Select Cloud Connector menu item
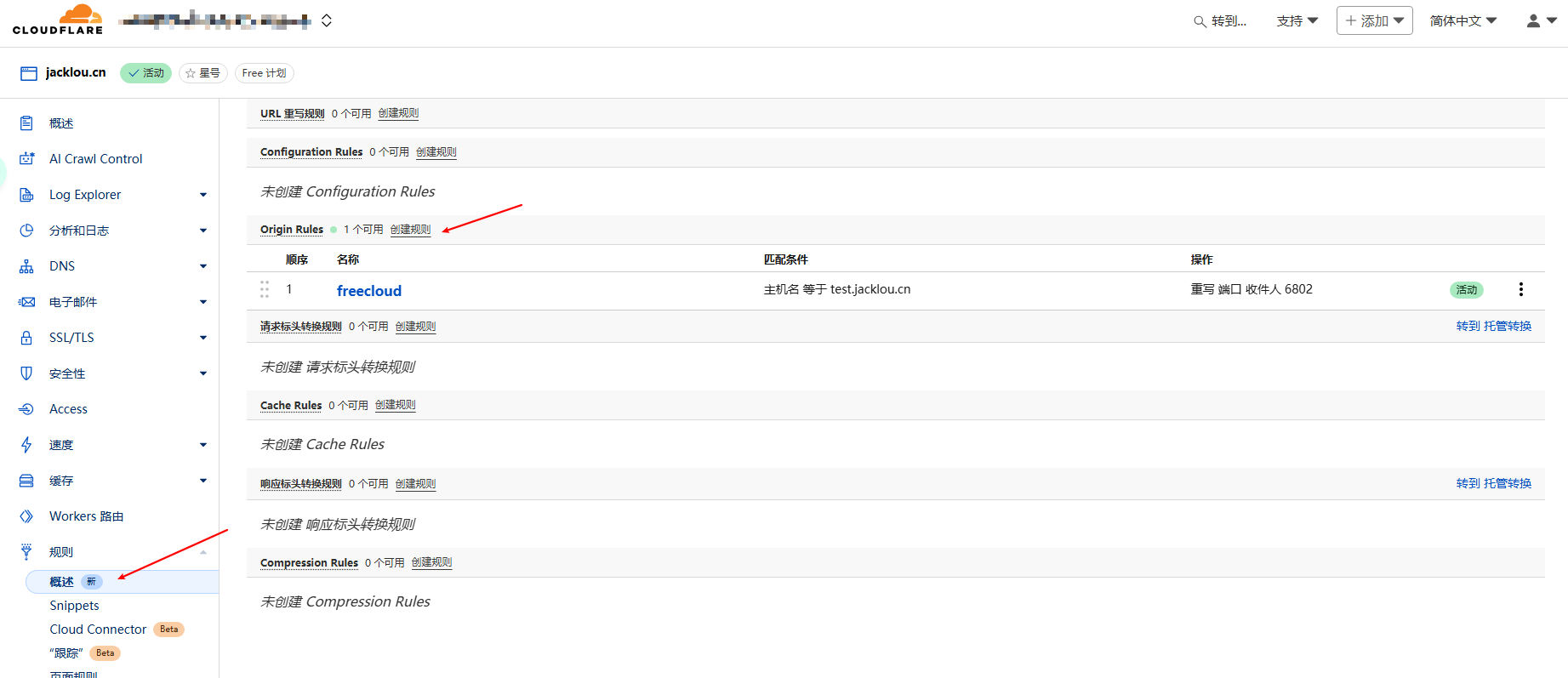Viewport: 1568px width, 678px height. click(98, 630)
